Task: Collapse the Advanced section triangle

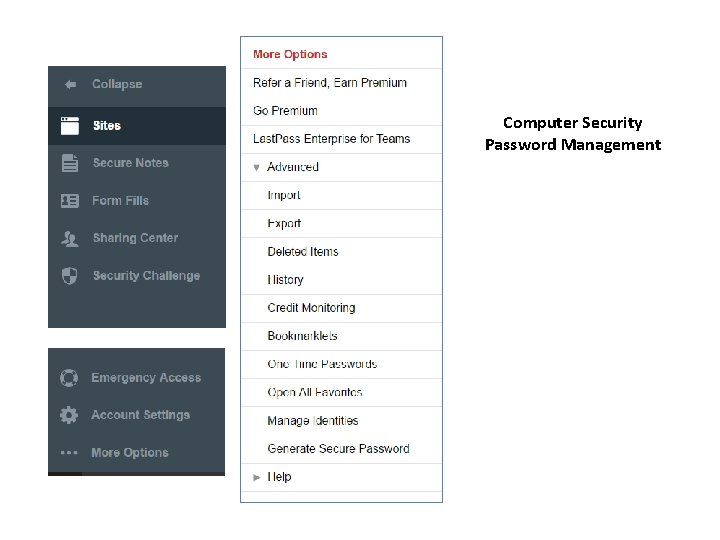Action: 257,167
